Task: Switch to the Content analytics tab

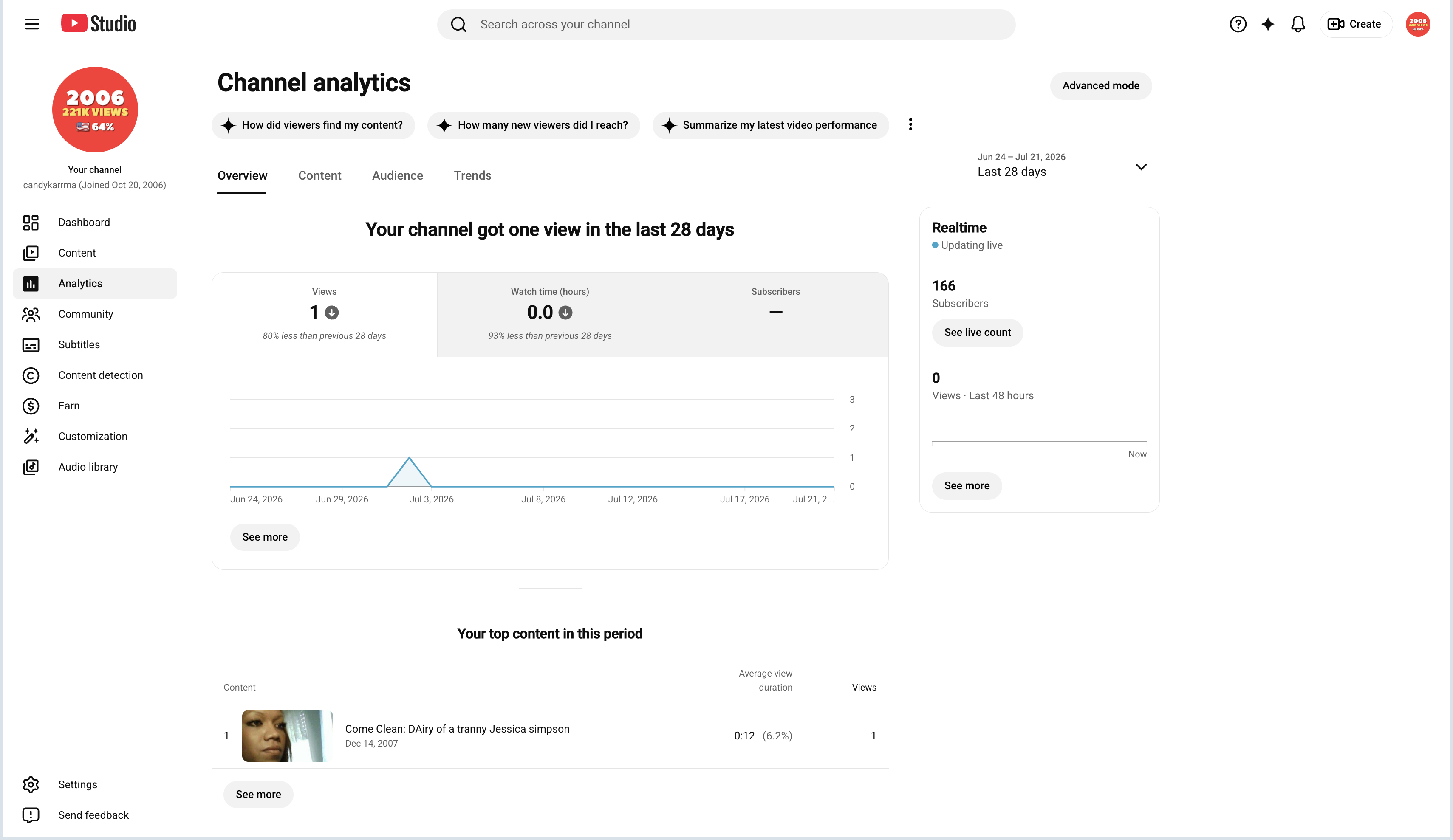Action: coord(319,175)
